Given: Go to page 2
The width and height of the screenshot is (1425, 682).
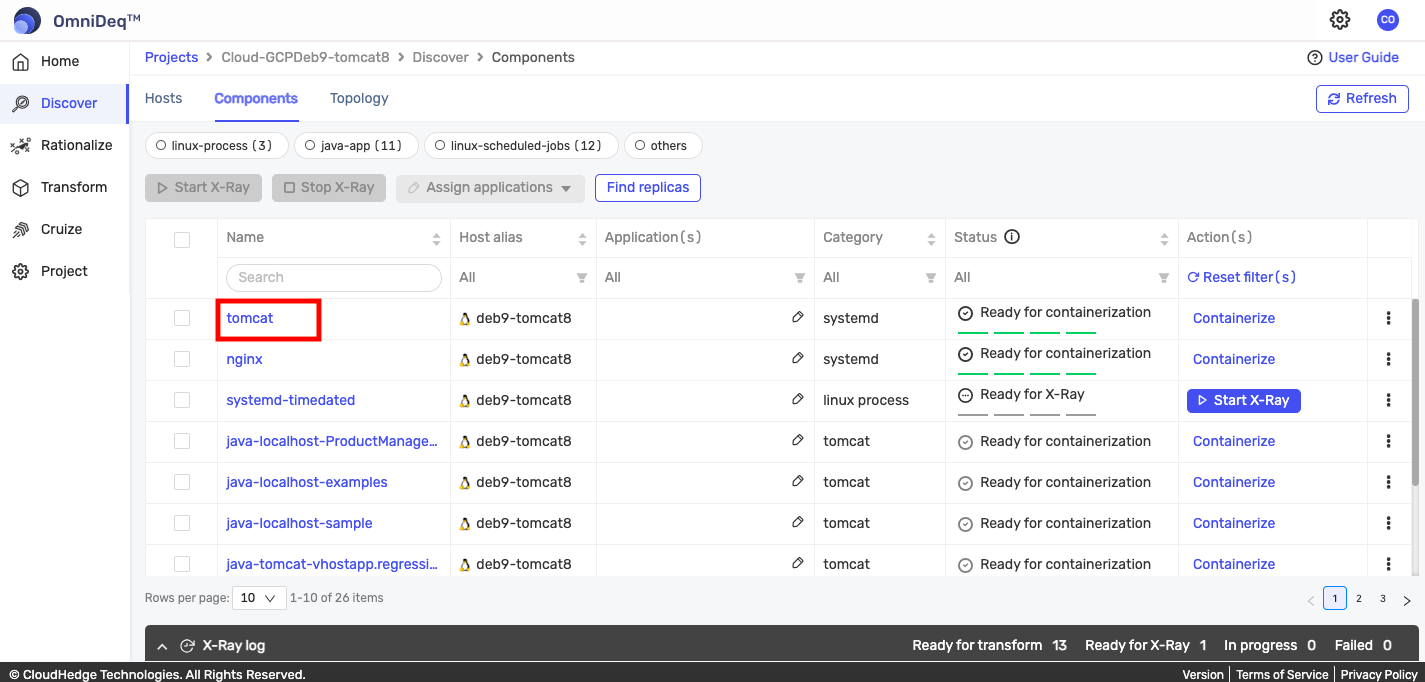Looking at the screenshot, I should click(1359, 598).
